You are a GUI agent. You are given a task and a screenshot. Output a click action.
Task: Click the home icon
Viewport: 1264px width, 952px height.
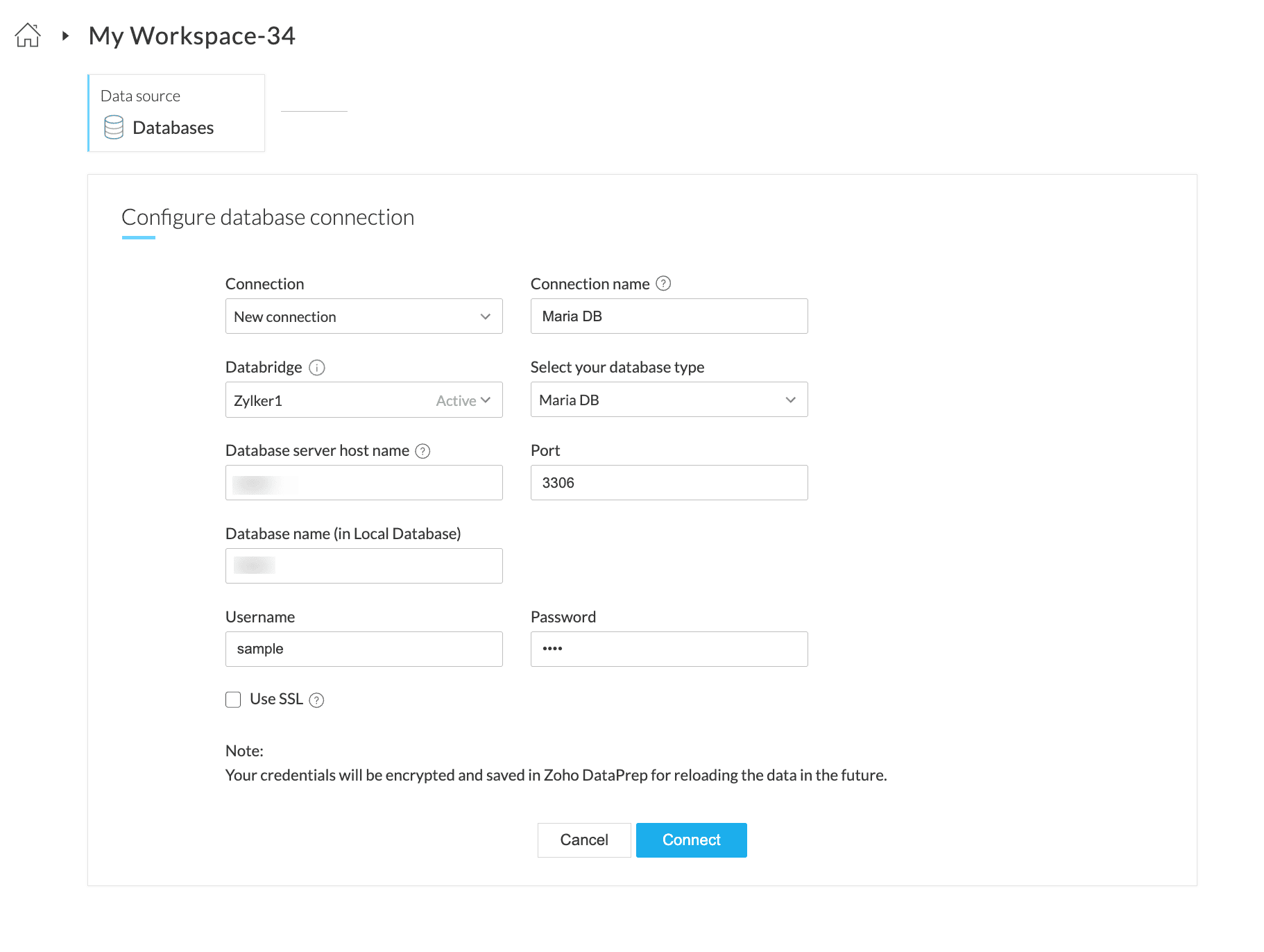[28, 35]
